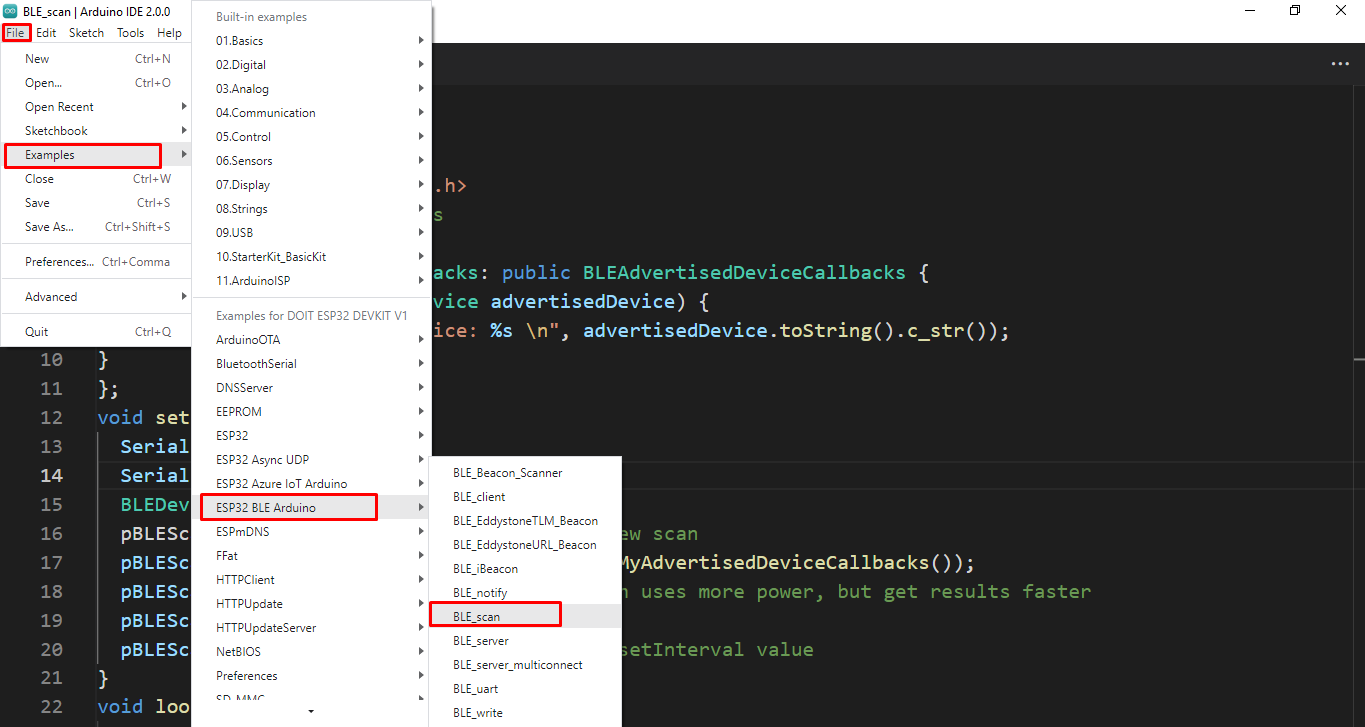Open BLE_notify example
This screenshot has height=727, width=1365.
coord(525,593)
